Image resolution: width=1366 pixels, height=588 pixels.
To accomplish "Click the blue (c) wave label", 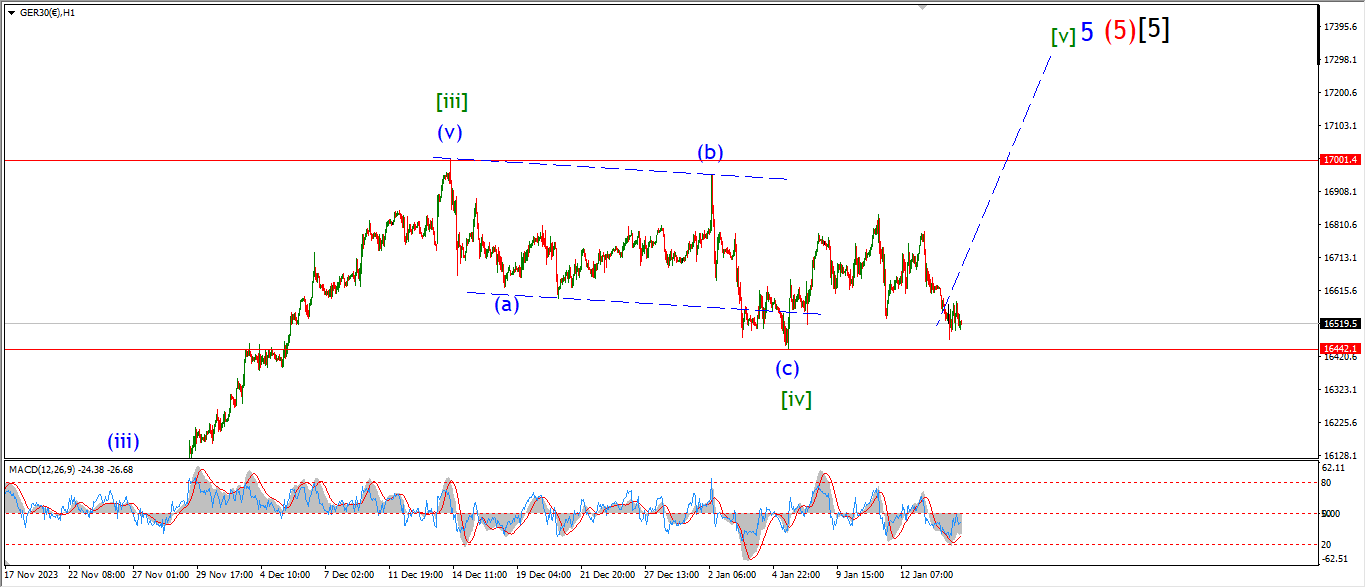I will 788,368.
